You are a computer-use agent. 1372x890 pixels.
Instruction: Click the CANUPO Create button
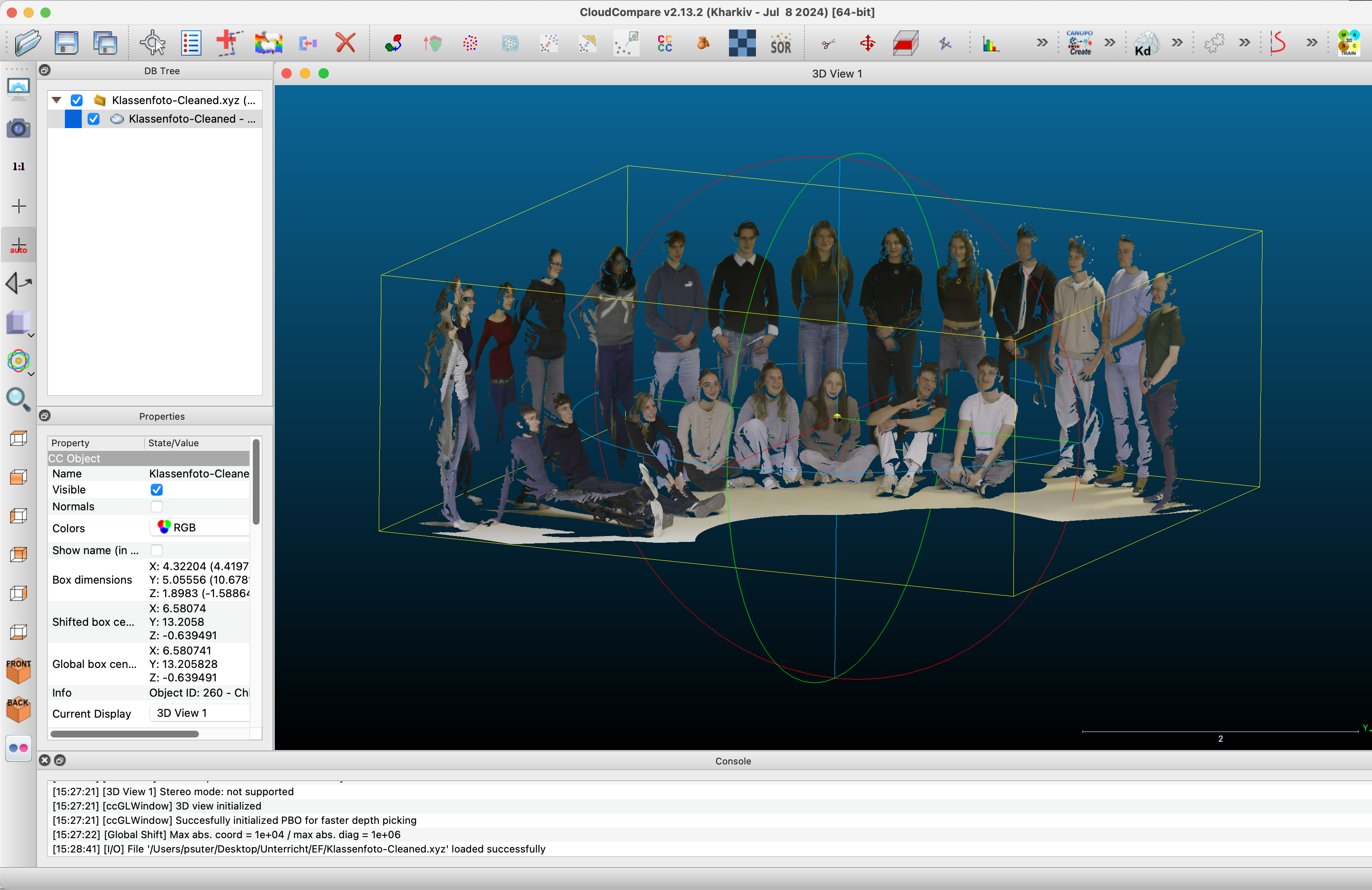1079,43
